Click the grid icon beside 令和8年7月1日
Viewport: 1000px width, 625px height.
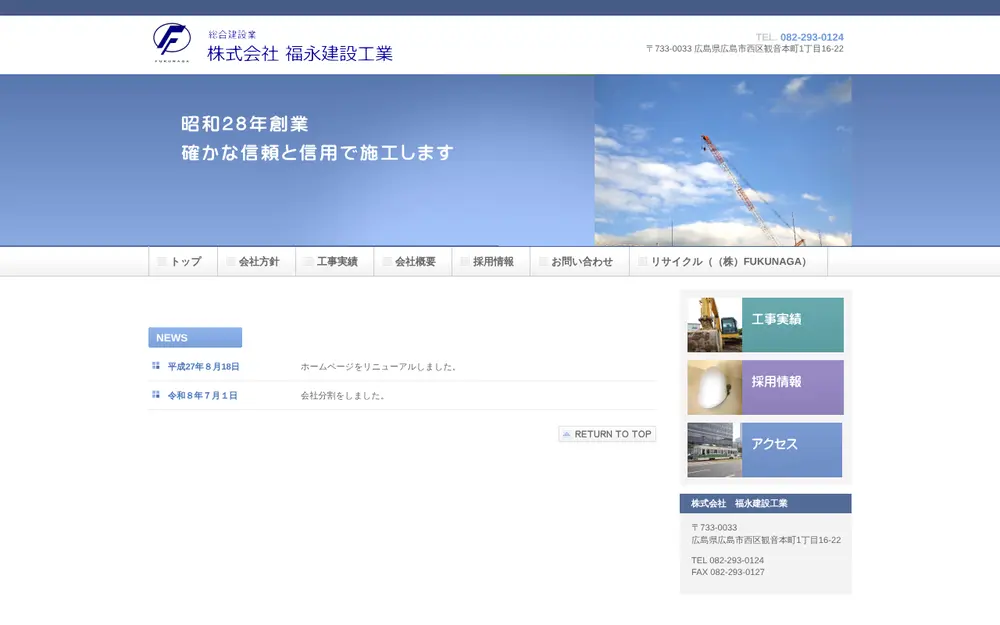(x=156, y=395)
